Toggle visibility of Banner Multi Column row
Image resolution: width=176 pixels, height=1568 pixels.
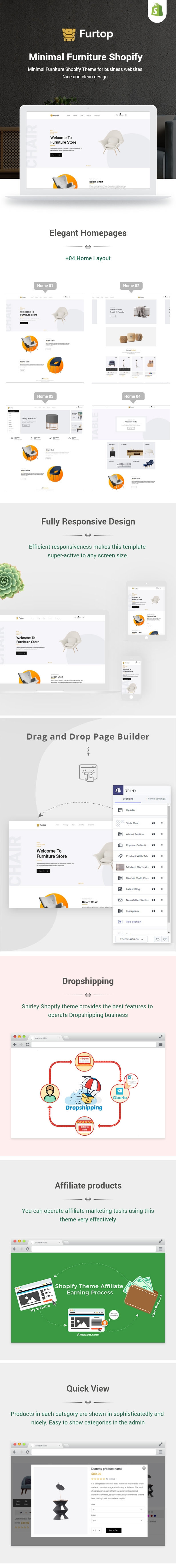tap(153, 878)
